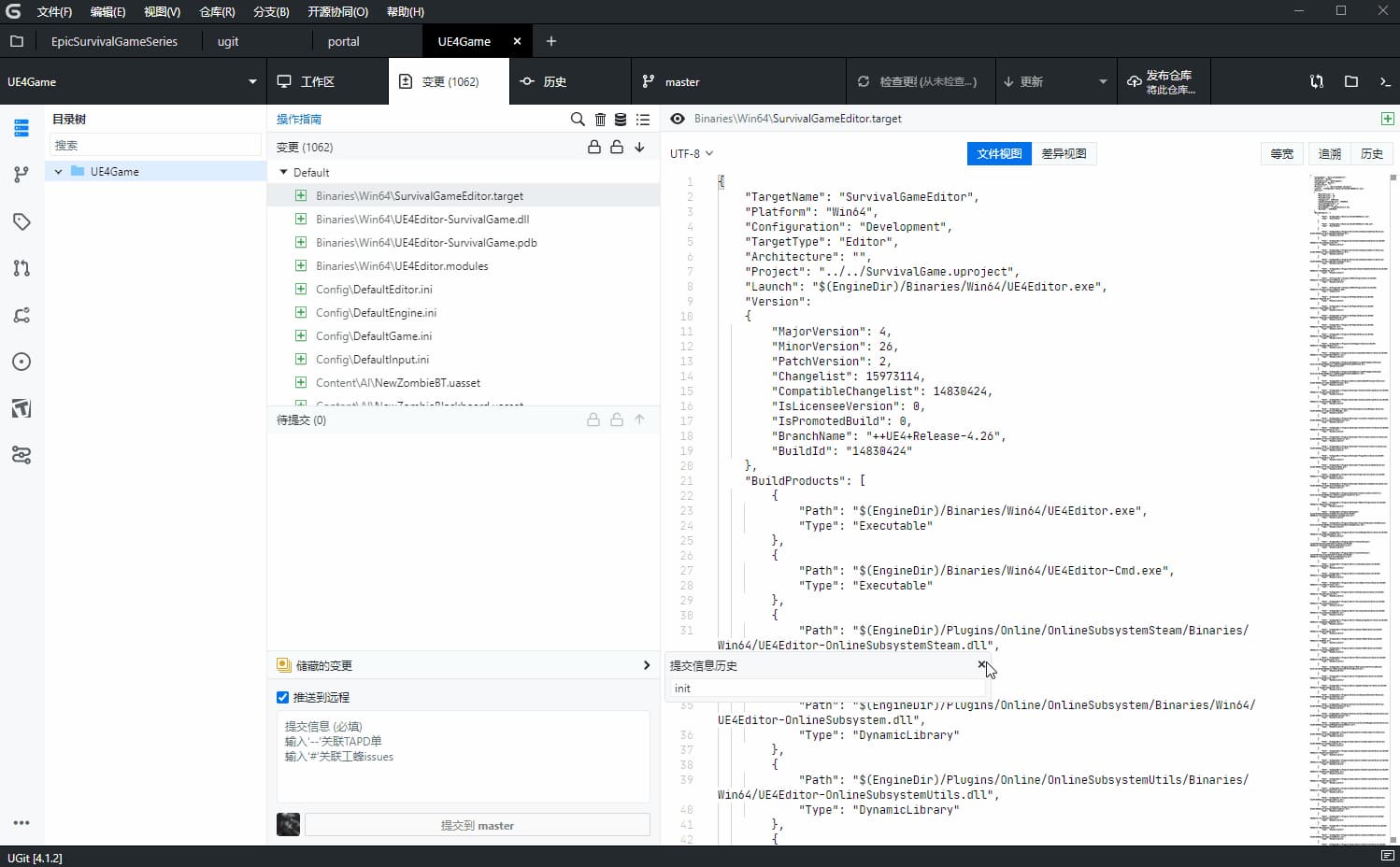Open the 仓库(R) menu
Image resolution: width=1400 pixels, height=867 pixels.
point(215,11)
